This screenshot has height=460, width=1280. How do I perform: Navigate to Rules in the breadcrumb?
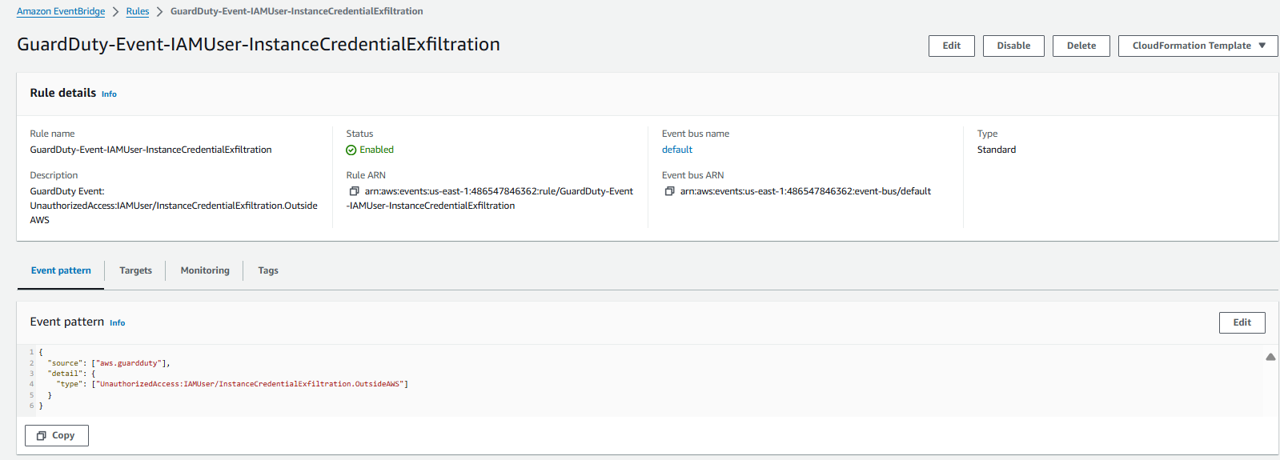pos(137,11)
